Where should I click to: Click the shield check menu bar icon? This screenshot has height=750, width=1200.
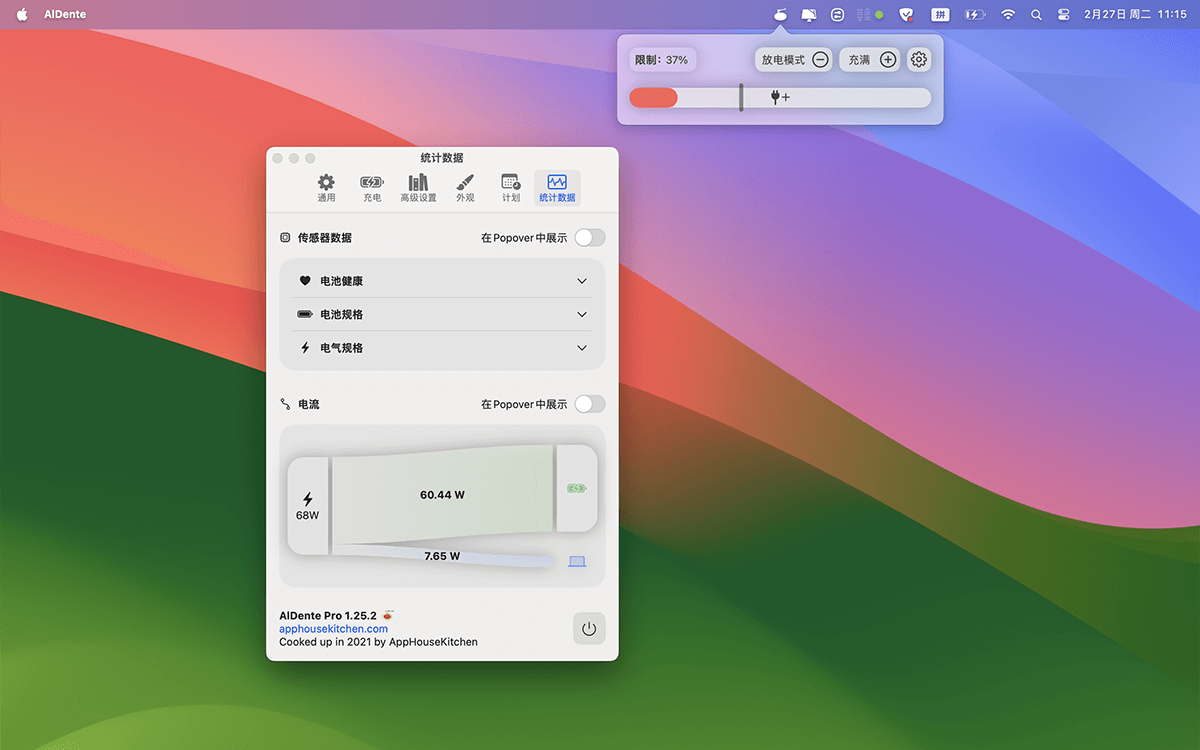point(906,15)
